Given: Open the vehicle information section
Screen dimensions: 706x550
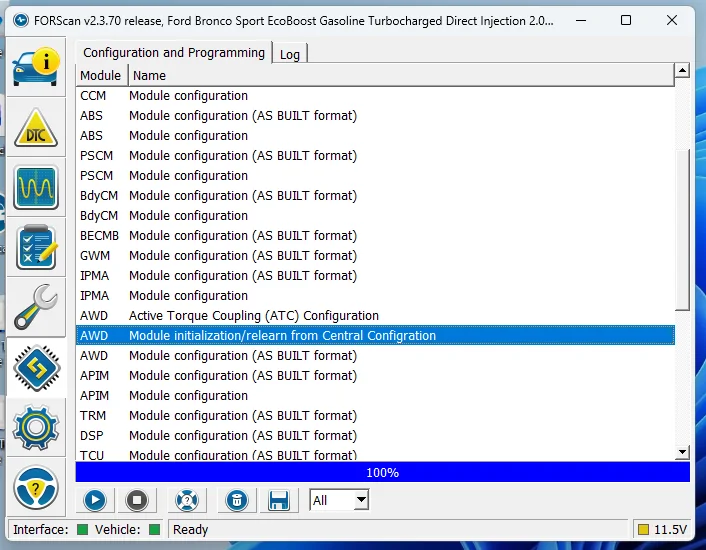Looking at the screenshot, I should click(36, 67).
